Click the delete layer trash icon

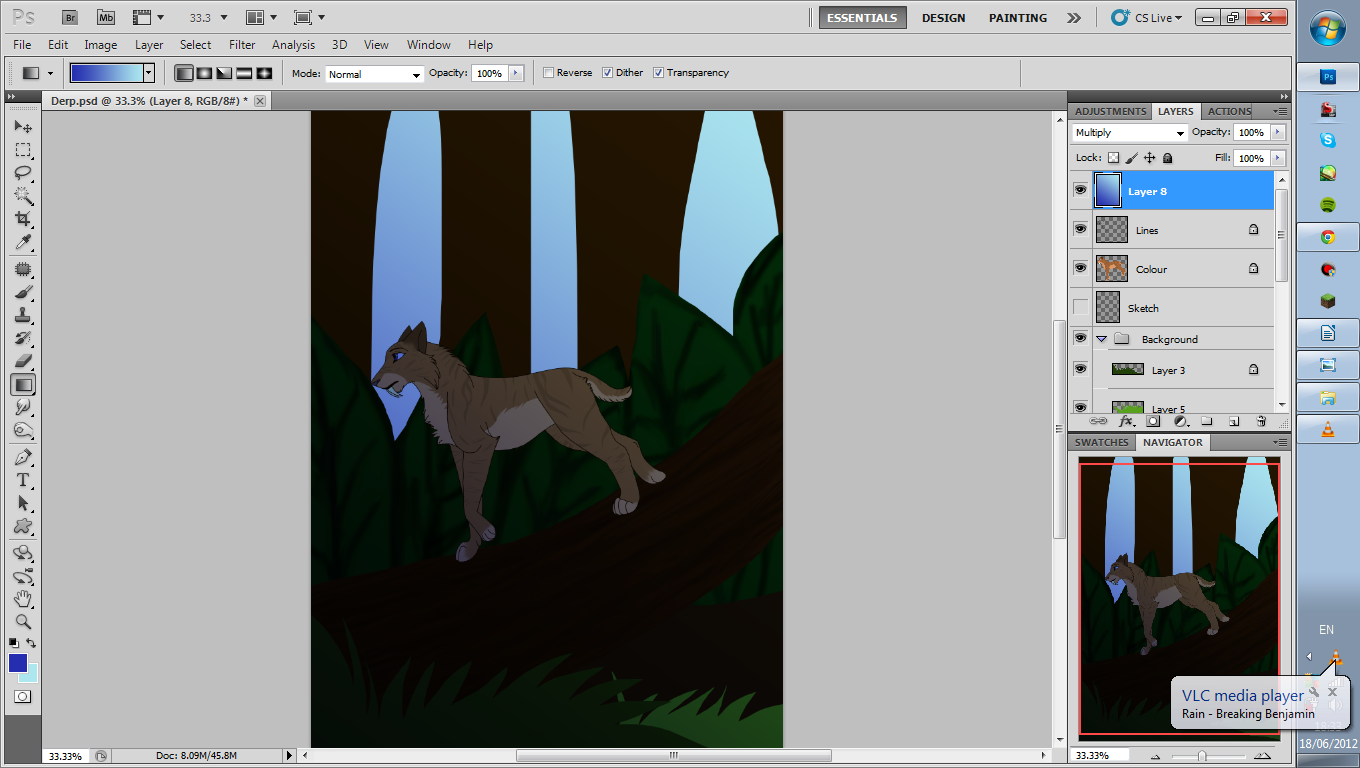[1260, 422]
